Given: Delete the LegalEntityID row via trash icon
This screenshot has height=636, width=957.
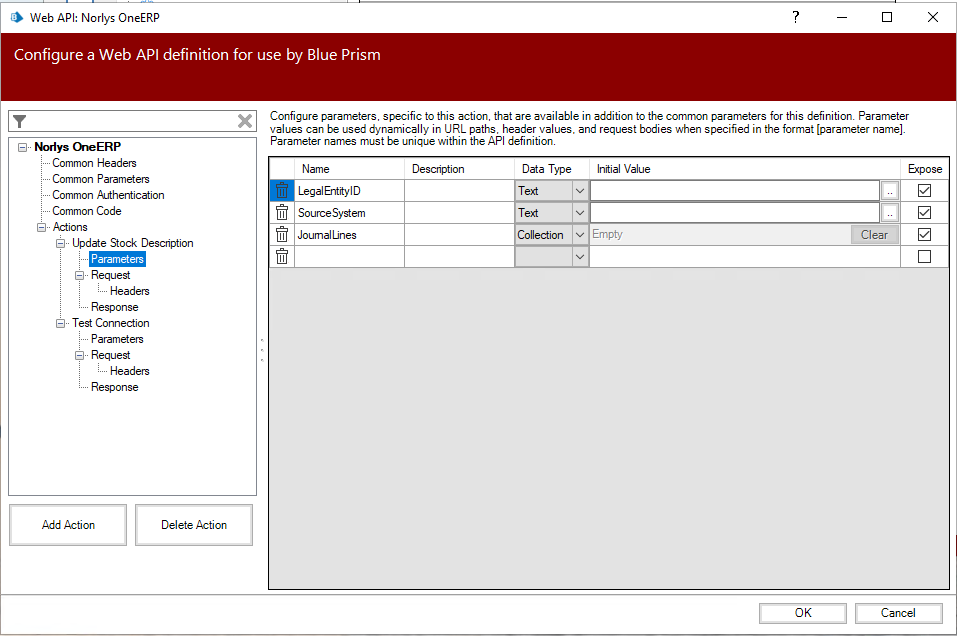Looking at the screenshot, I should (282, 191).
